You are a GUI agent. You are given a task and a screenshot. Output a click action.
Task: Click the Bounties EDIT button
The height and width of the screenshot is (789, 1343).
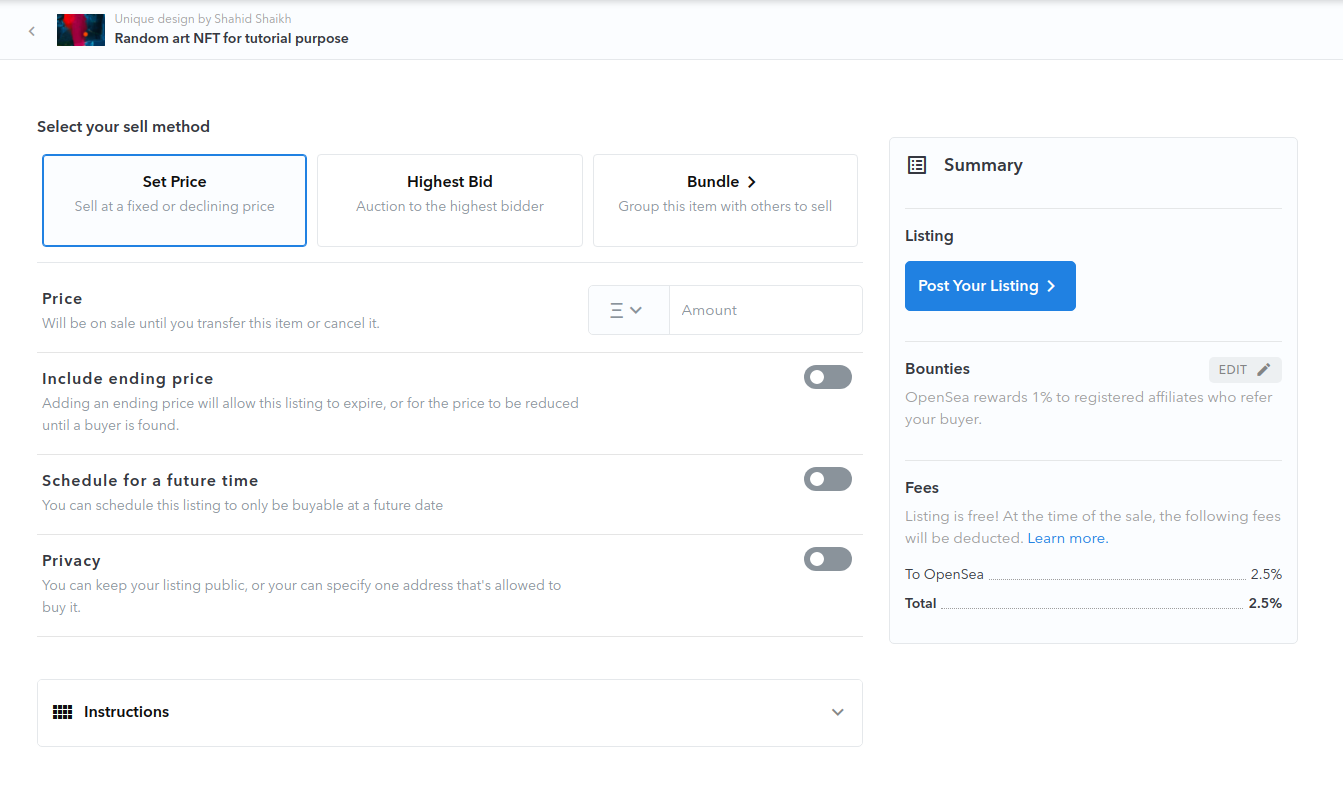[1245, 370]
